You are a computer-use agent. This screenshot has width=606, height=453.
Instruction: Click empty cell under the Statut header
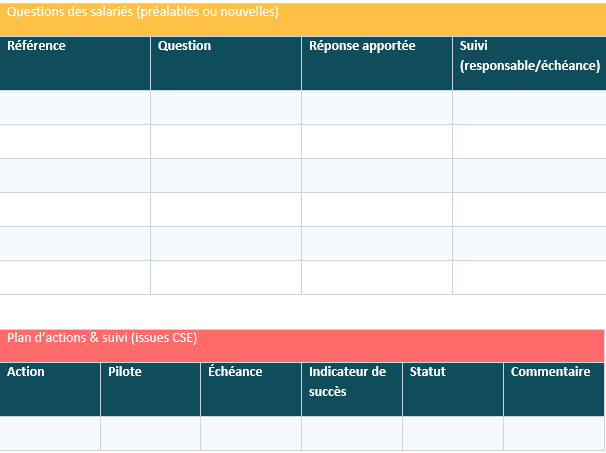[x=453, y=433]
